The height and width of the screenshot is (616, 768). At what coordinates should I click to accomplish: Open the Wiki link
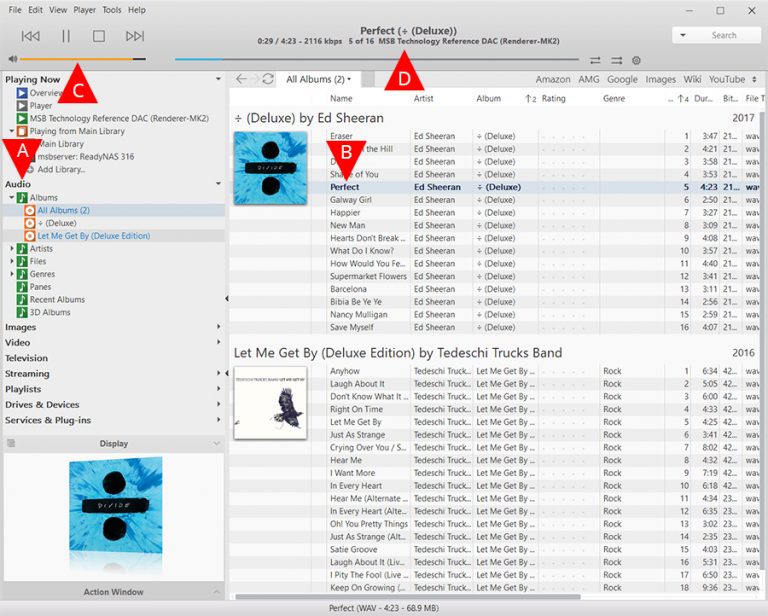pos(693,79)
